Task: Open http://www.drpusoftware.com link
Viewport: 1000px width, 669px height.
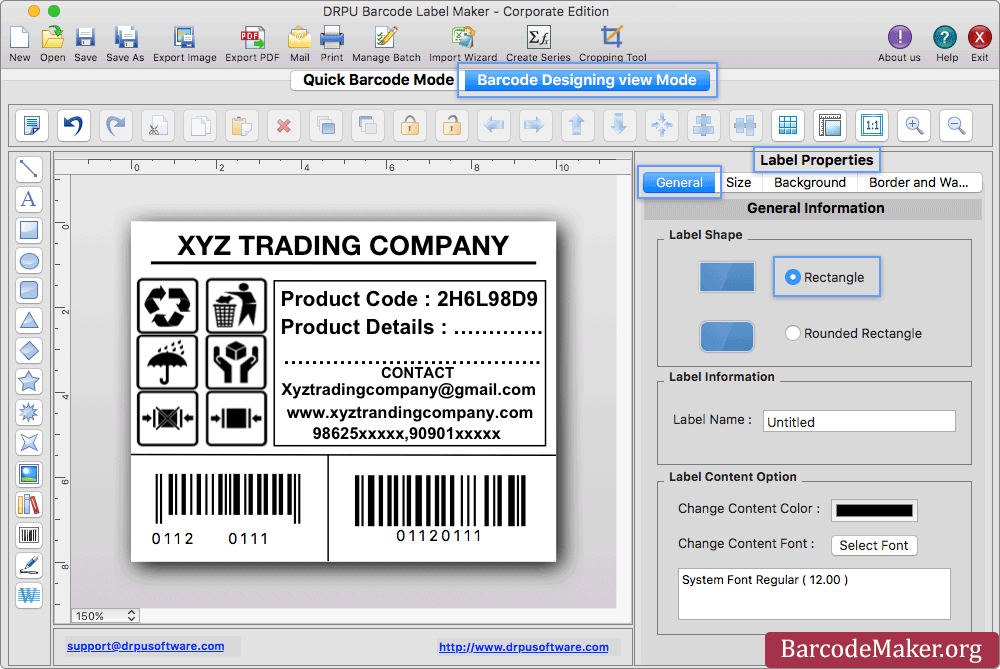Action: [x=524, y=647]
